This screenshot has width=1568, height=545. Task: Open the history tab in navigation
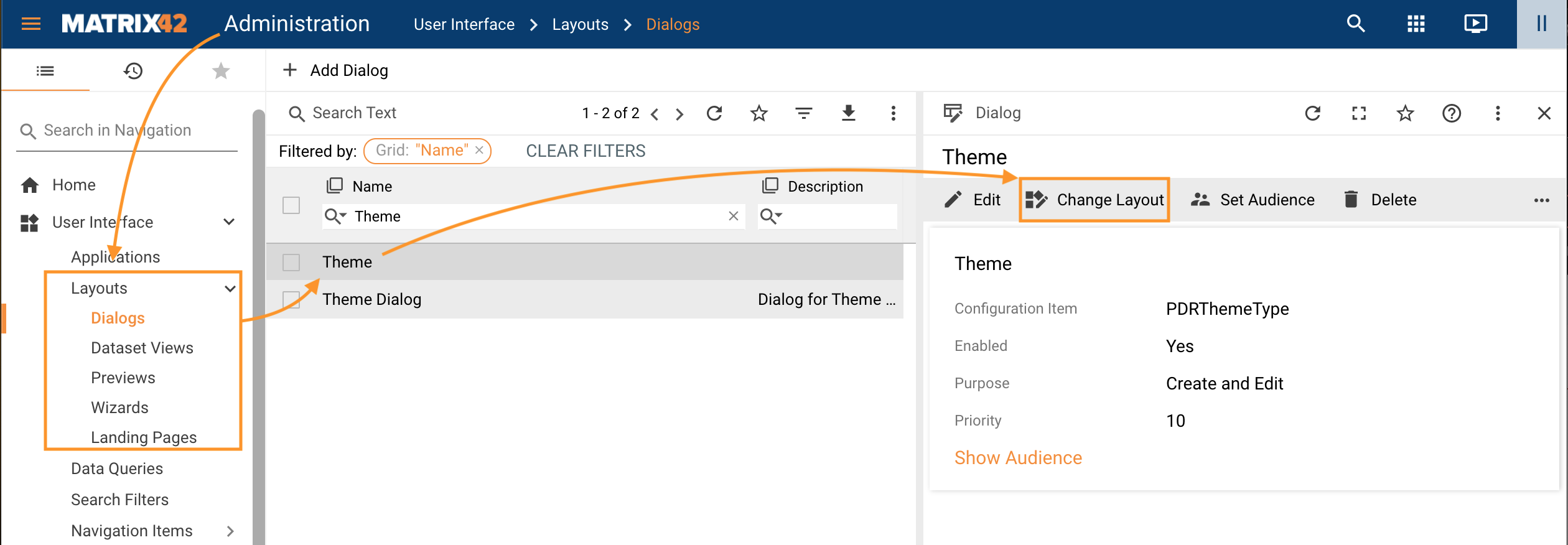(133, 71)
